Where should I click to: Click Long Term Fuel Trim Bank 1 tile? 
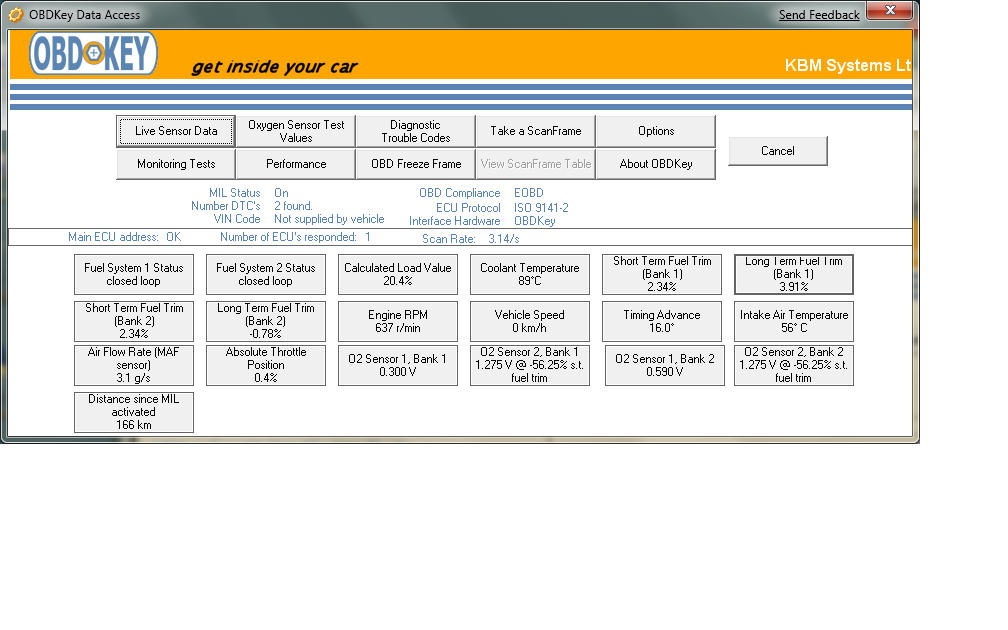tap(794, 274)
